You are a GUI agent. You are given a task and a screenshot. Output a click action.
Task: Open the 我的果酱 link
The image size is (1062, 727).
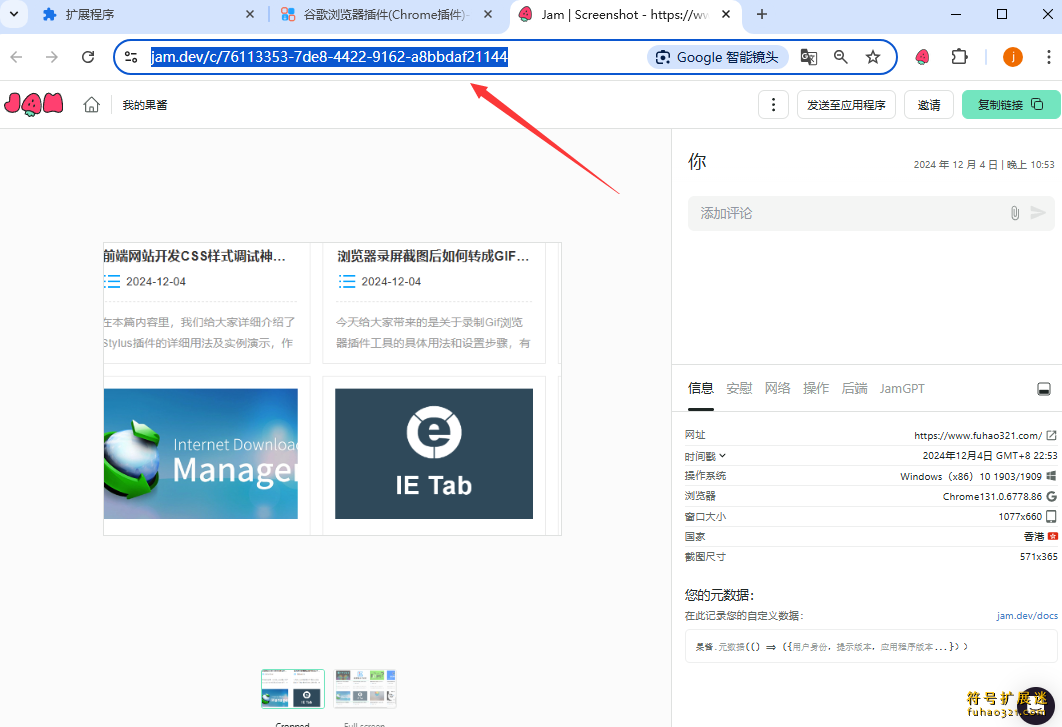145,105
